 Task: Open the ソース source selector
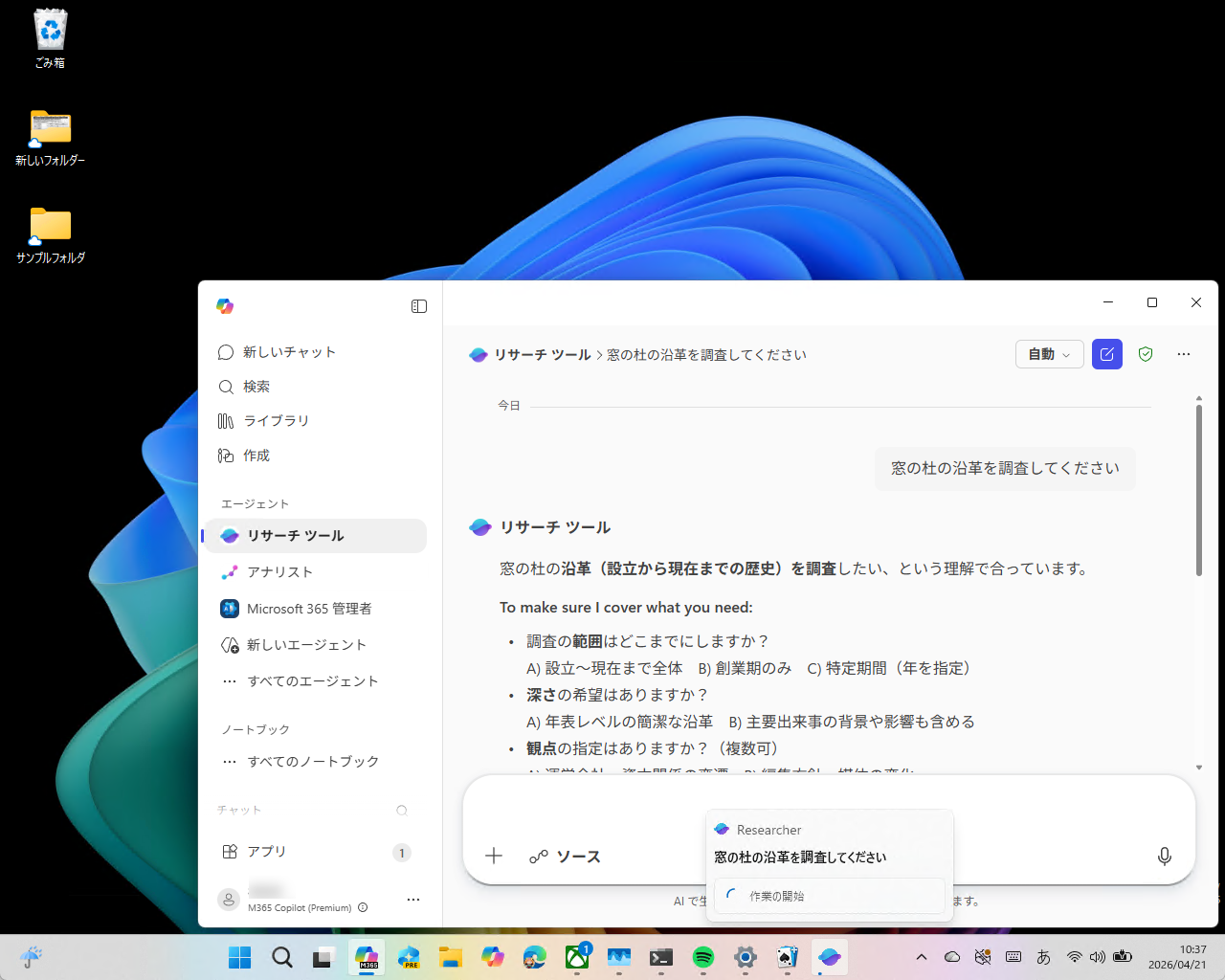[x=565, y=857]
